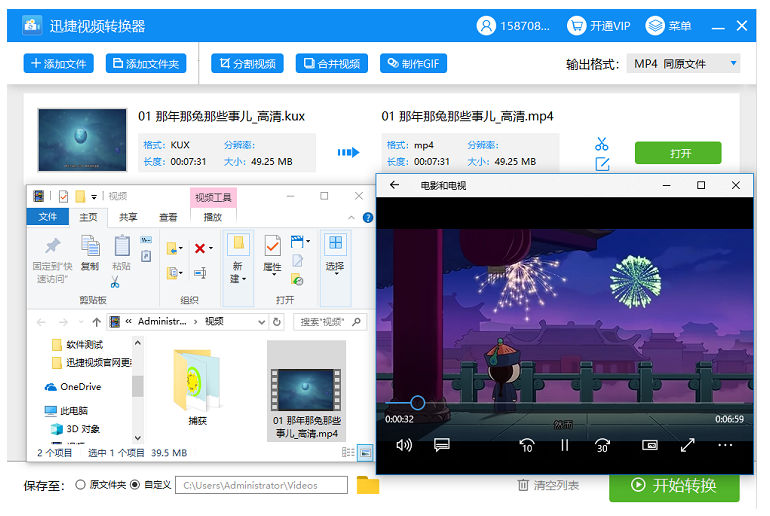This screenshot has height=516, width=770.
Task: Click the red X delete icon in ribbon
Action: pyautogui.click(x=200, y=248)
